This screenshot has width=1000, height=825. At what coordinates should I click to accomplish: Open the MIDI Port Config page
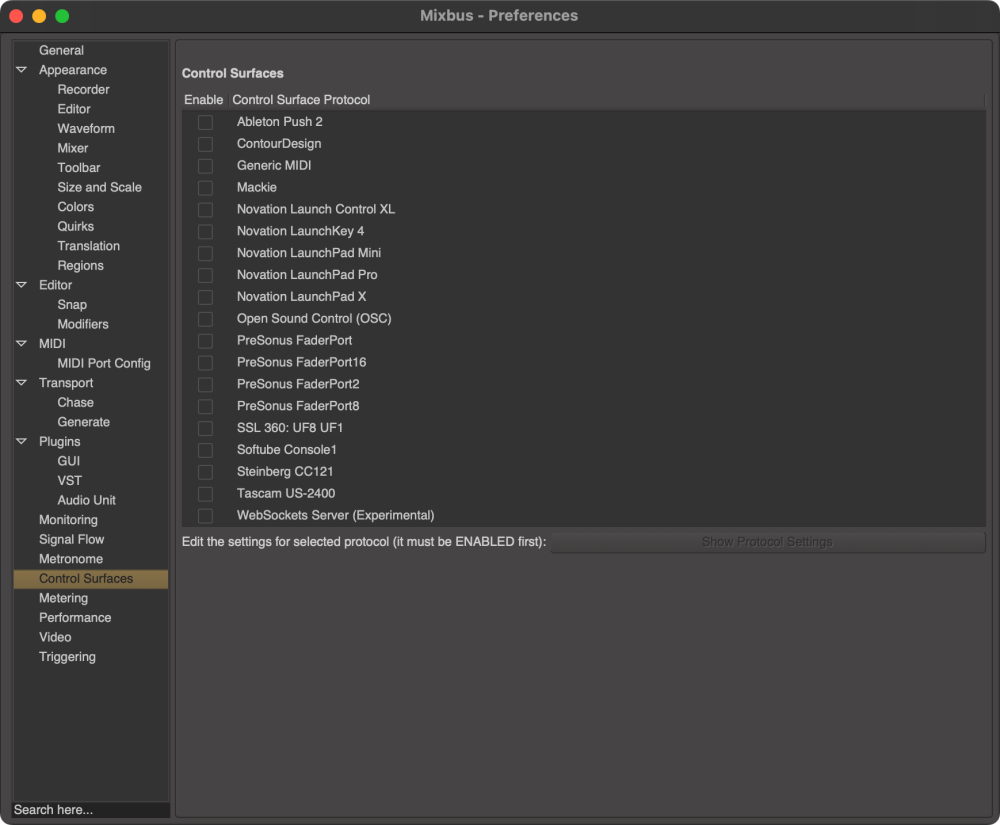(x=103, y=363)
